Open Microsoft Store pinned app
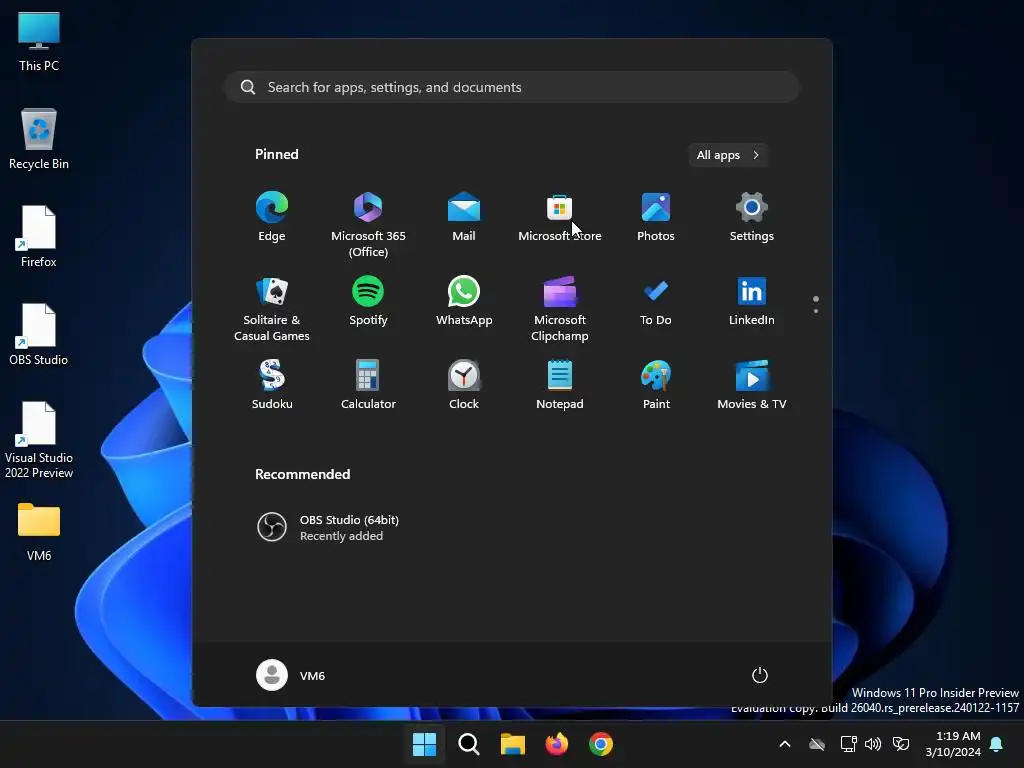 tap(560, 217)
